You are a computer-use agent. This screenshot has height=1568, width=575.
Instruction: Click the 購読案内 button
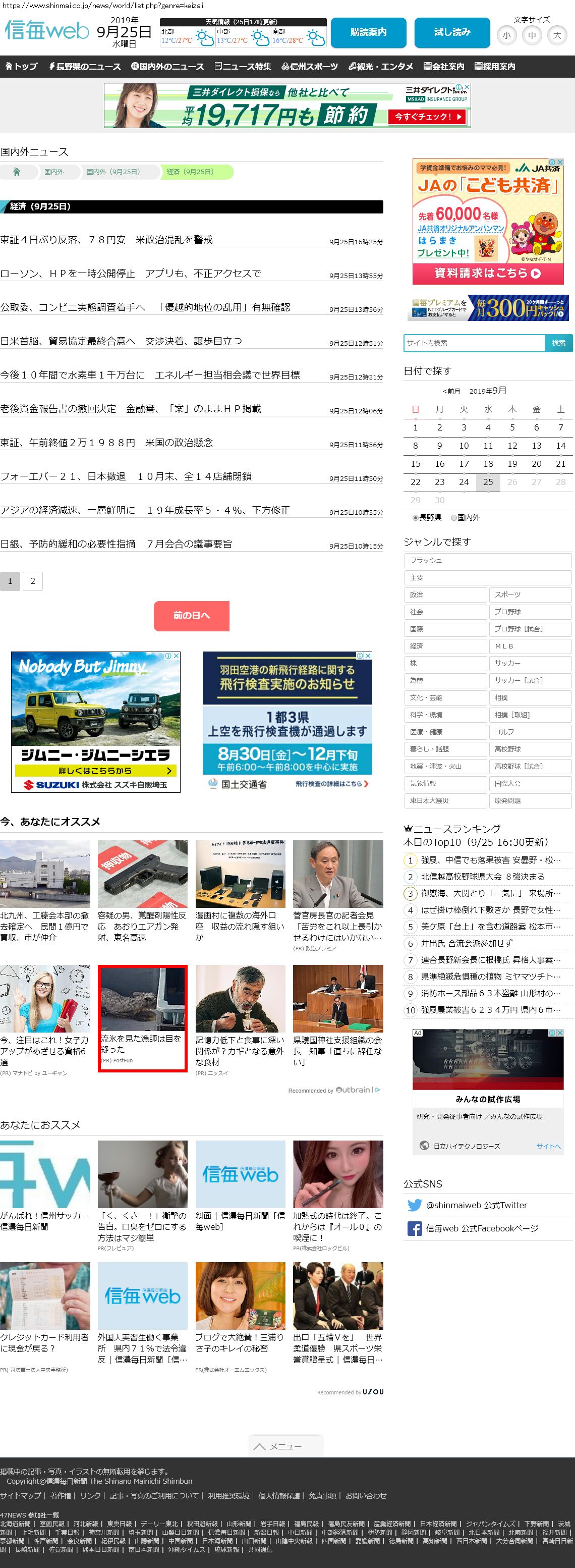click(x=368, y=32)
